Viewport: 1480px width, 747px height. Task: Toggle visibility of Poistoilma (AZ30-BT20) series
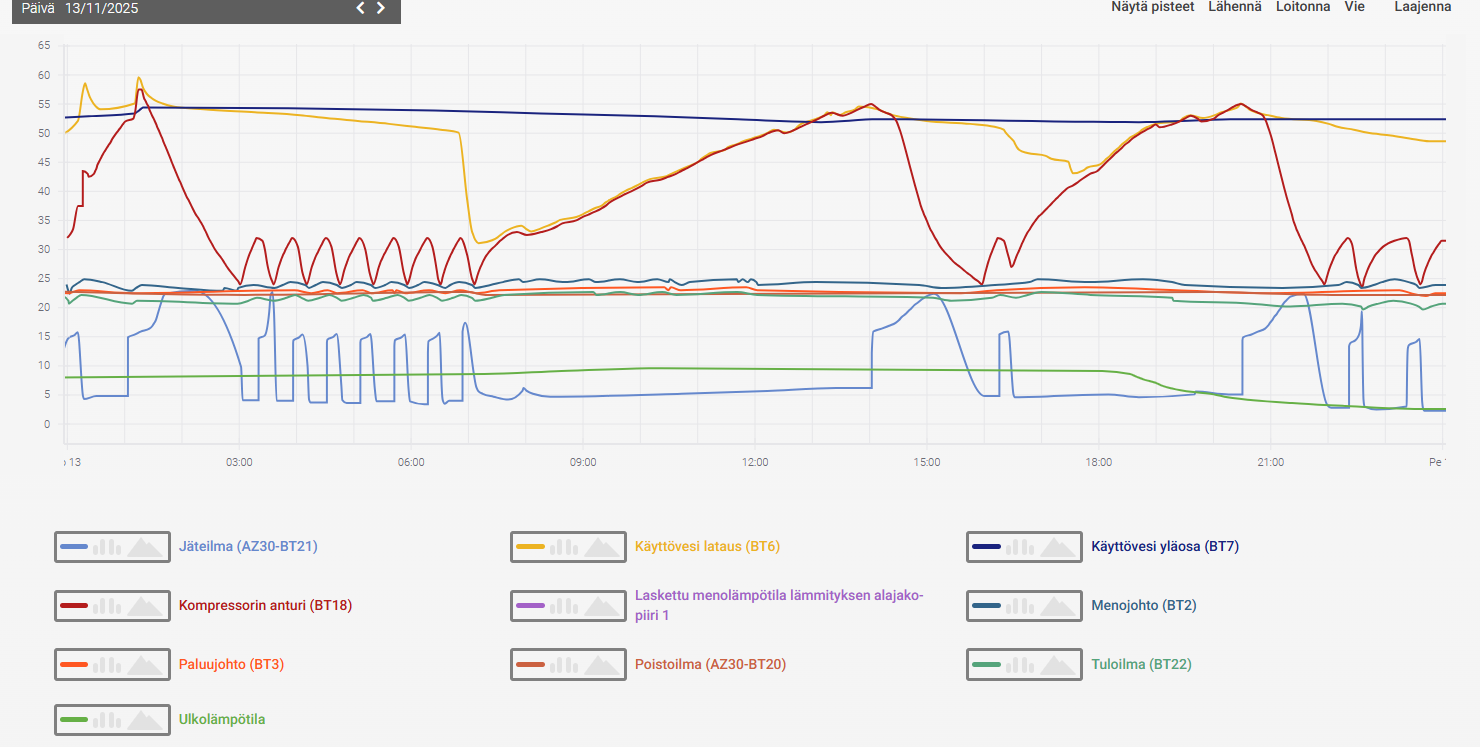[710, 664]
